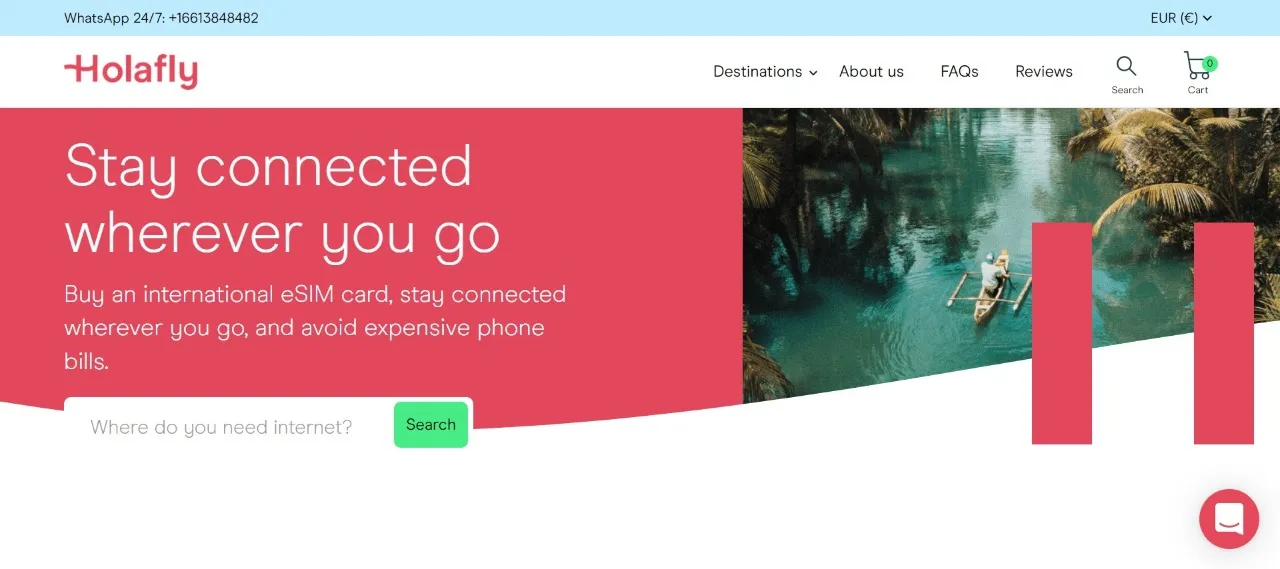Expand the Destinations dropdown chevron

[x=813, y=73]
